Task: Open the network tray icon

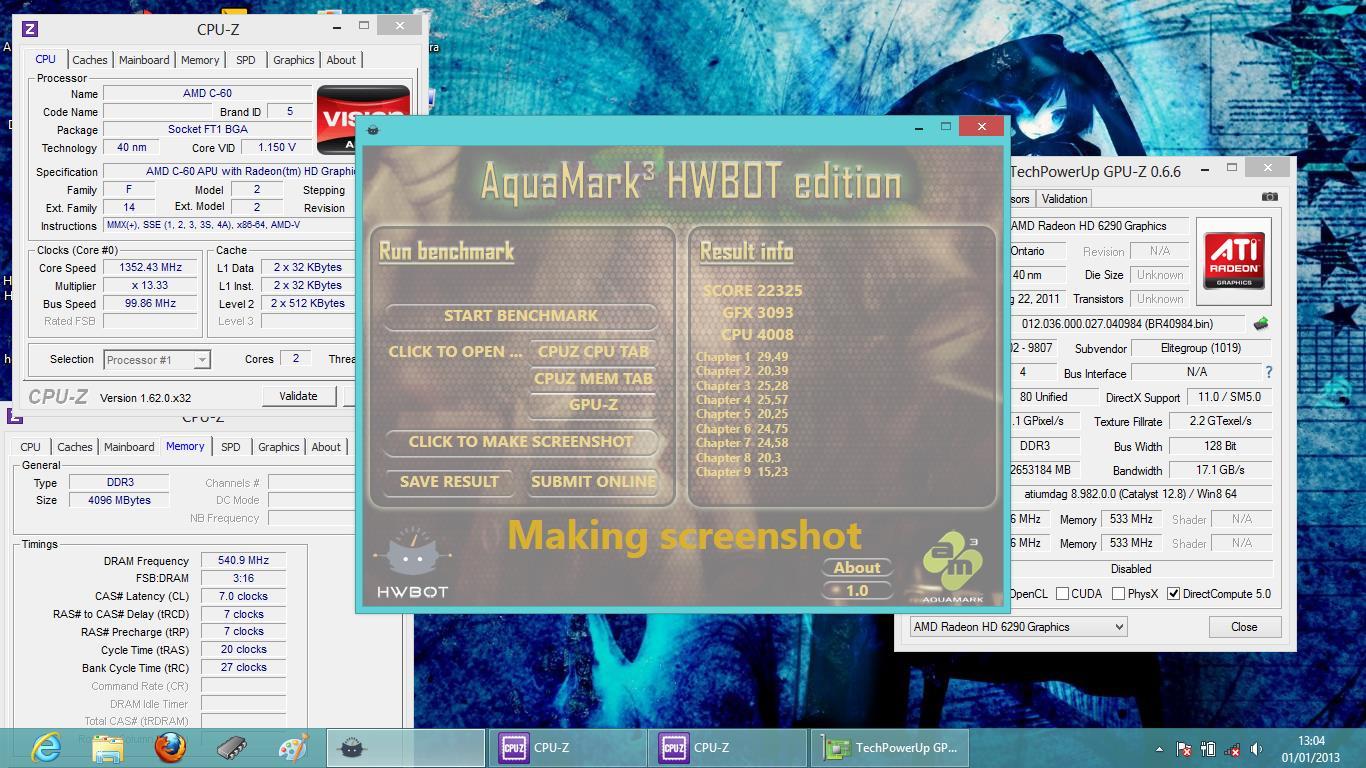Action: (1232, 749)
